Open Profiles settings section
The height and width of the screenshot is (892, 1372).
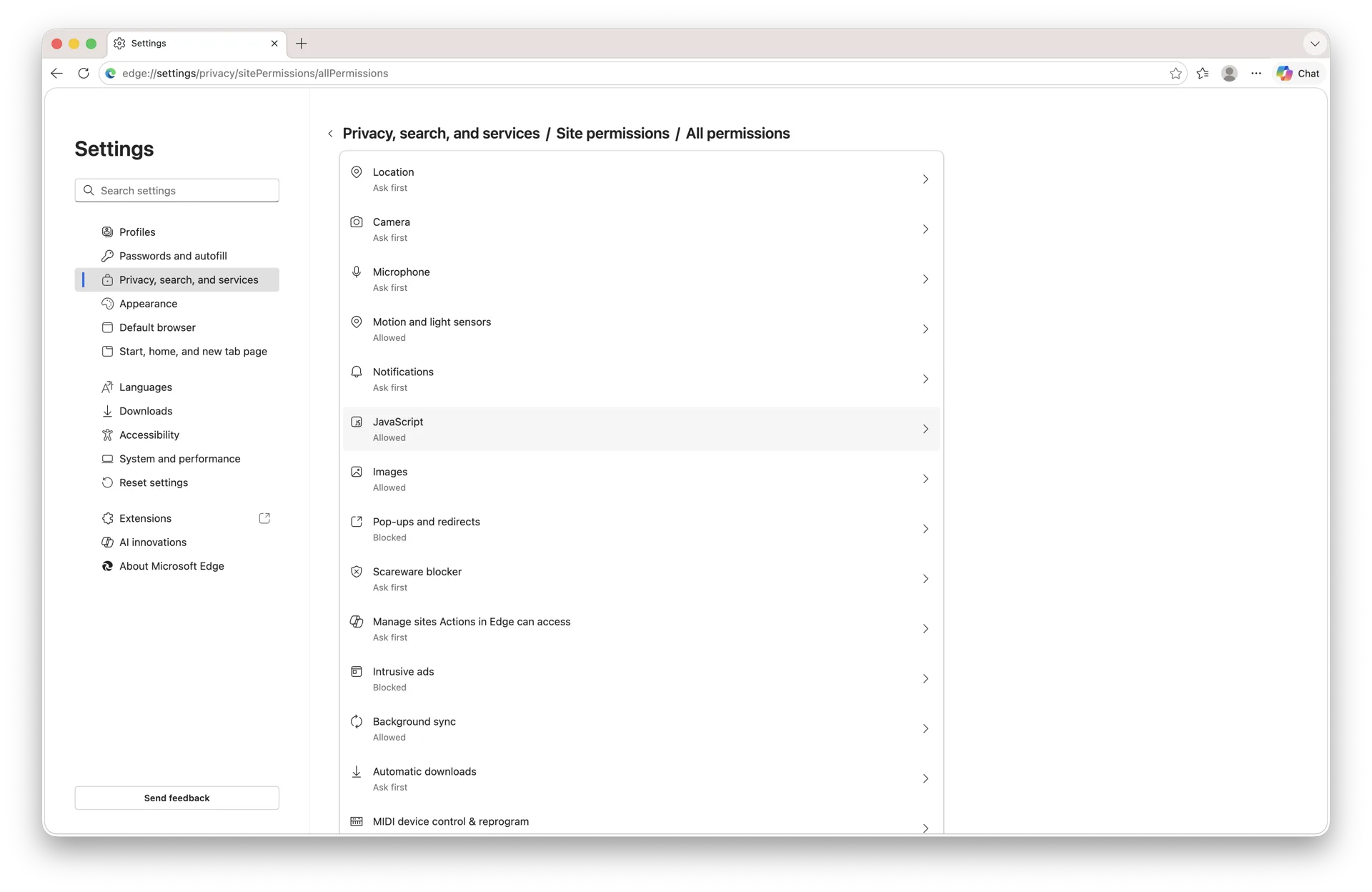point(177,232)
